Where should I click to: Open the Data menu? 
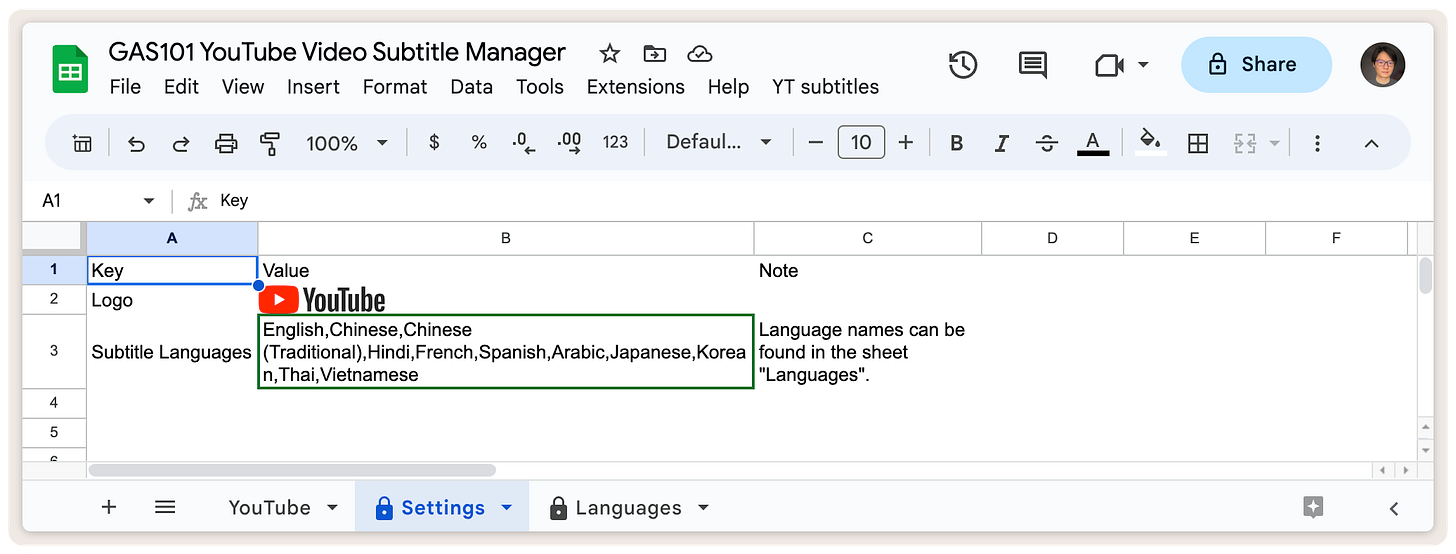click(x=472, y=87)
